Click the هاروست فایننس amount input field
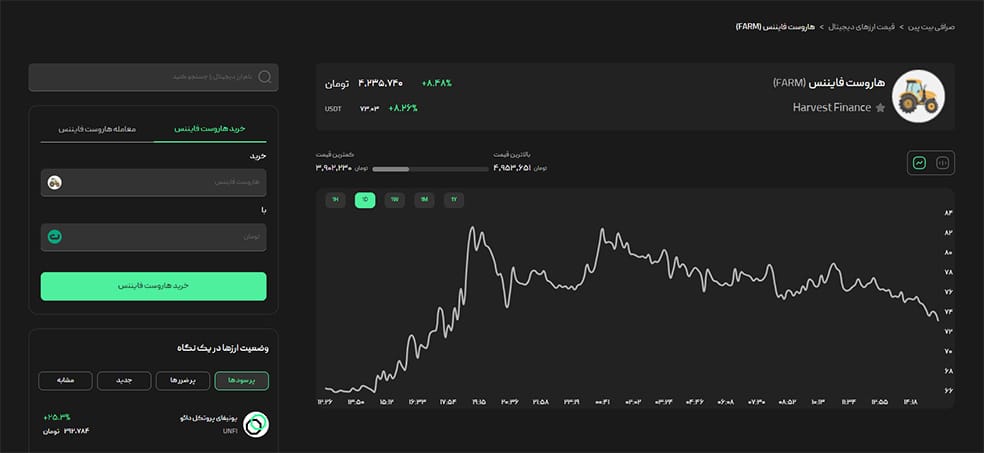The height and width of the screenshot is (453, 984). pyautogui.click(x=153, y=183)
